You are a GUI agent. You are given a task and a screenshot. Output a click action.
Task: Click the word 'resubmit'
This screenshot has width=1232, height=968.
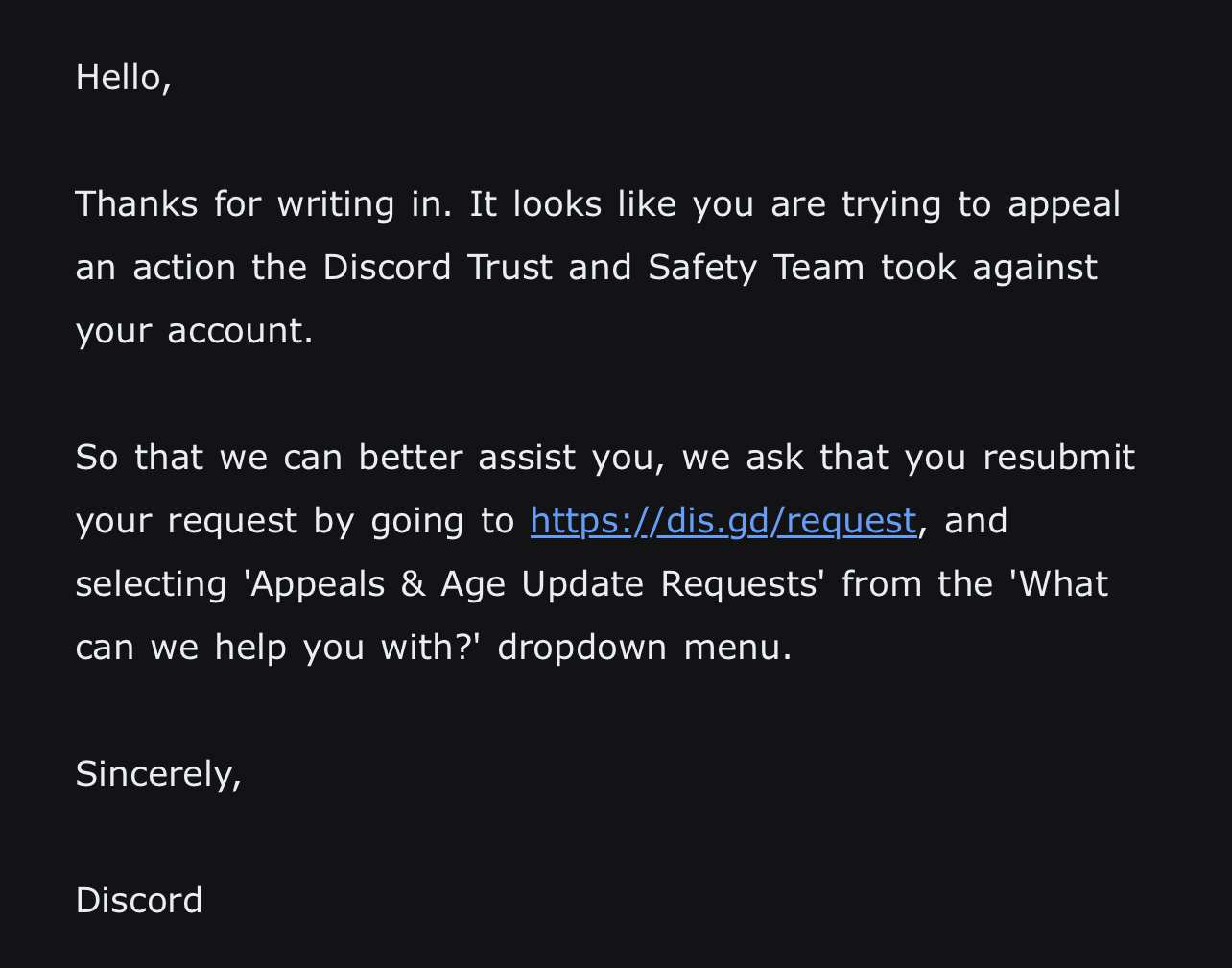(1058, 458)
